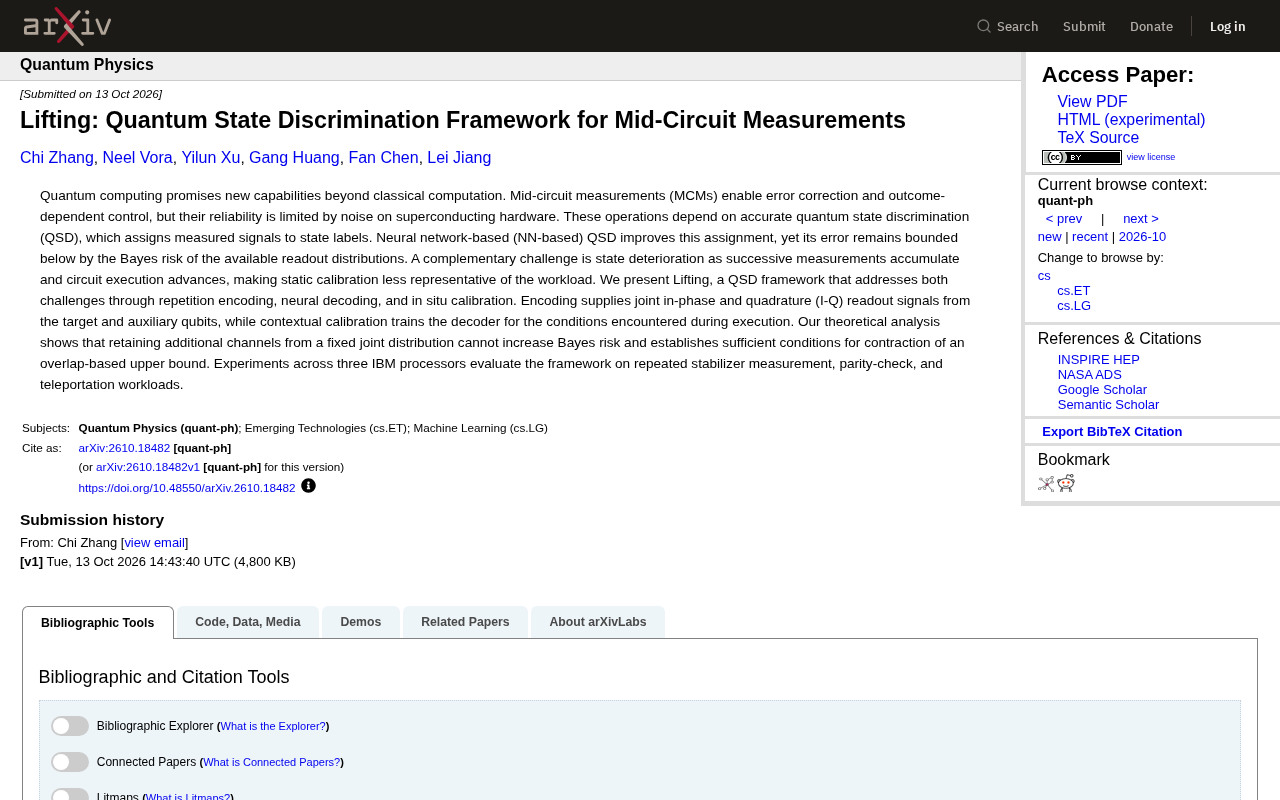Click view email link
This screenshot has width=1280, height=800.
pyautogui.click(x=154, y=543)
